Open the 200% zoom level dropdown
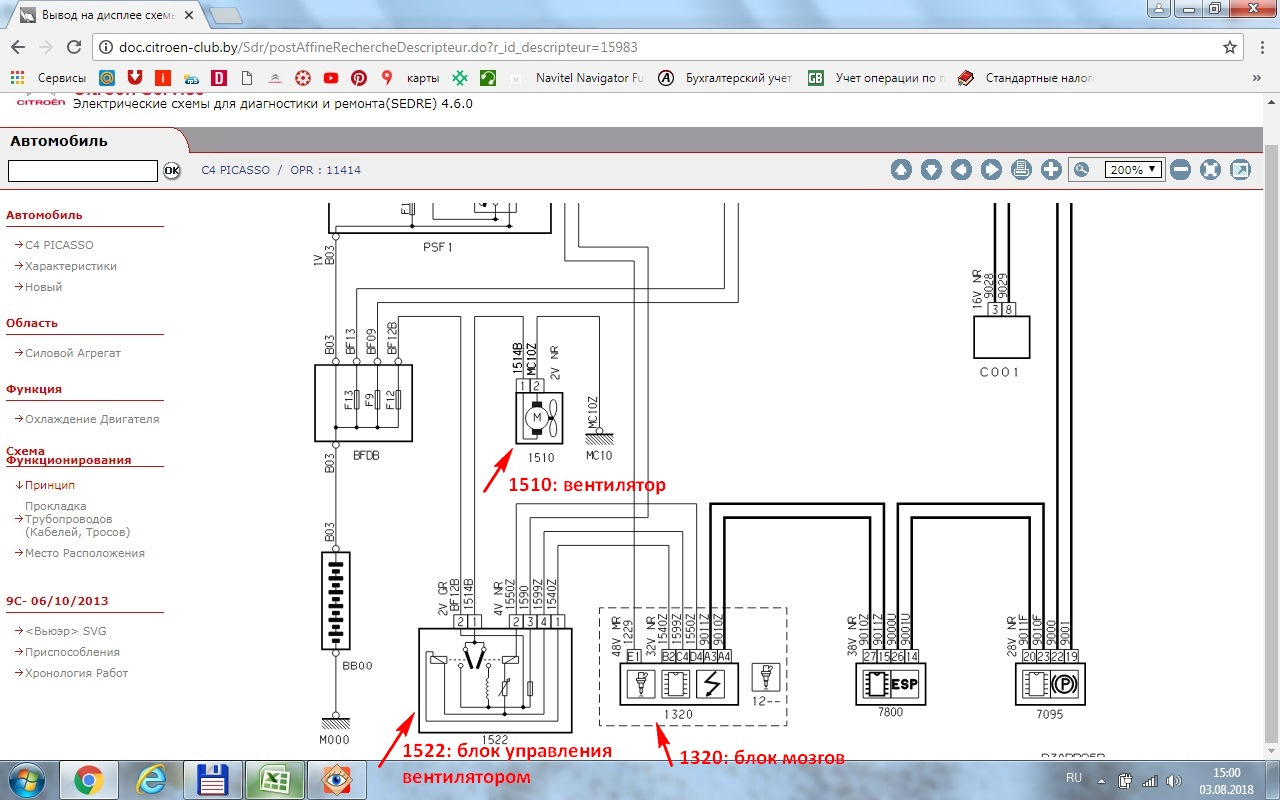This screenshot has height=800, width=1280. 1133,170
